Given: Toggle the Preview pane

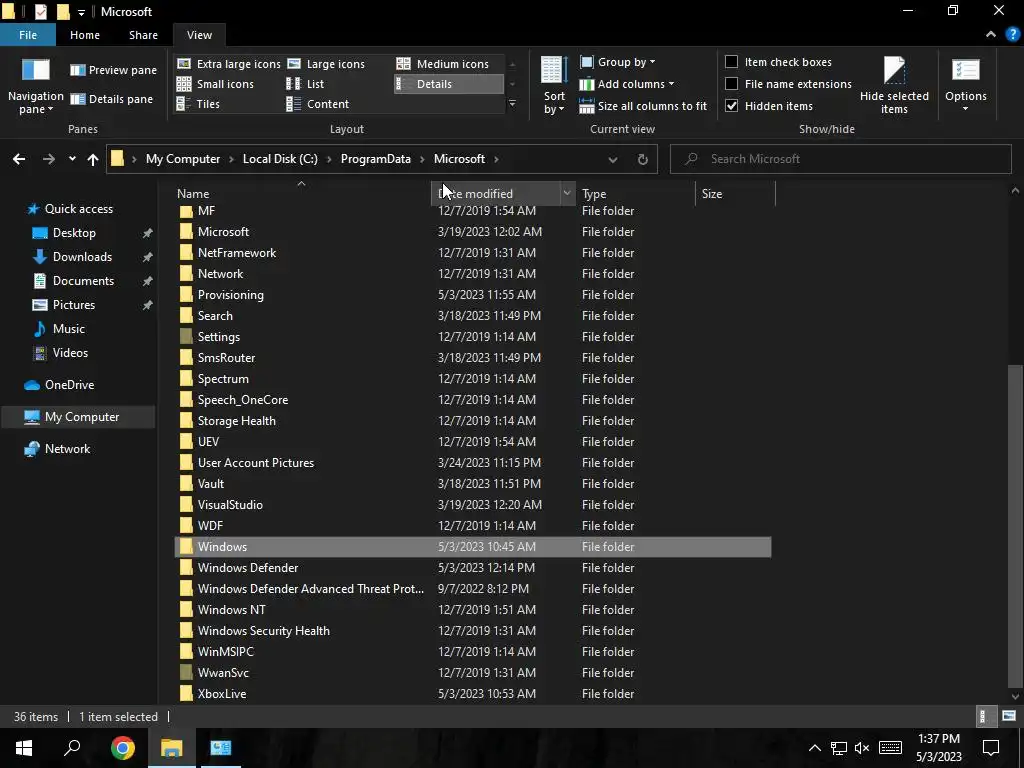Looking at the screenshot, I should click(x=113, y=70).
